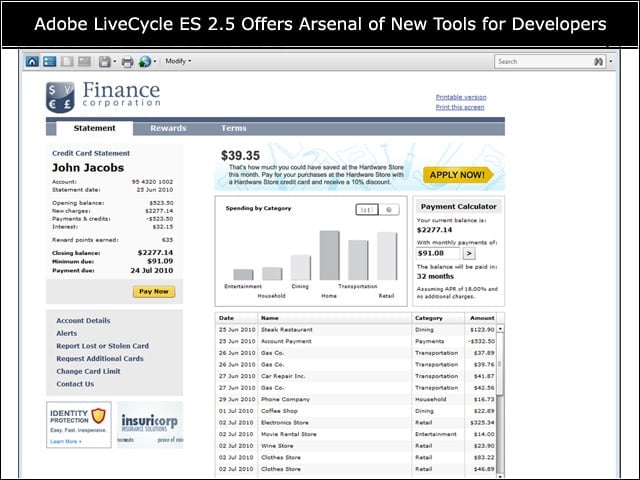Select the Movie Rental Store transaction row
Viewport: 640px width, 480px height.
point(356,434)
